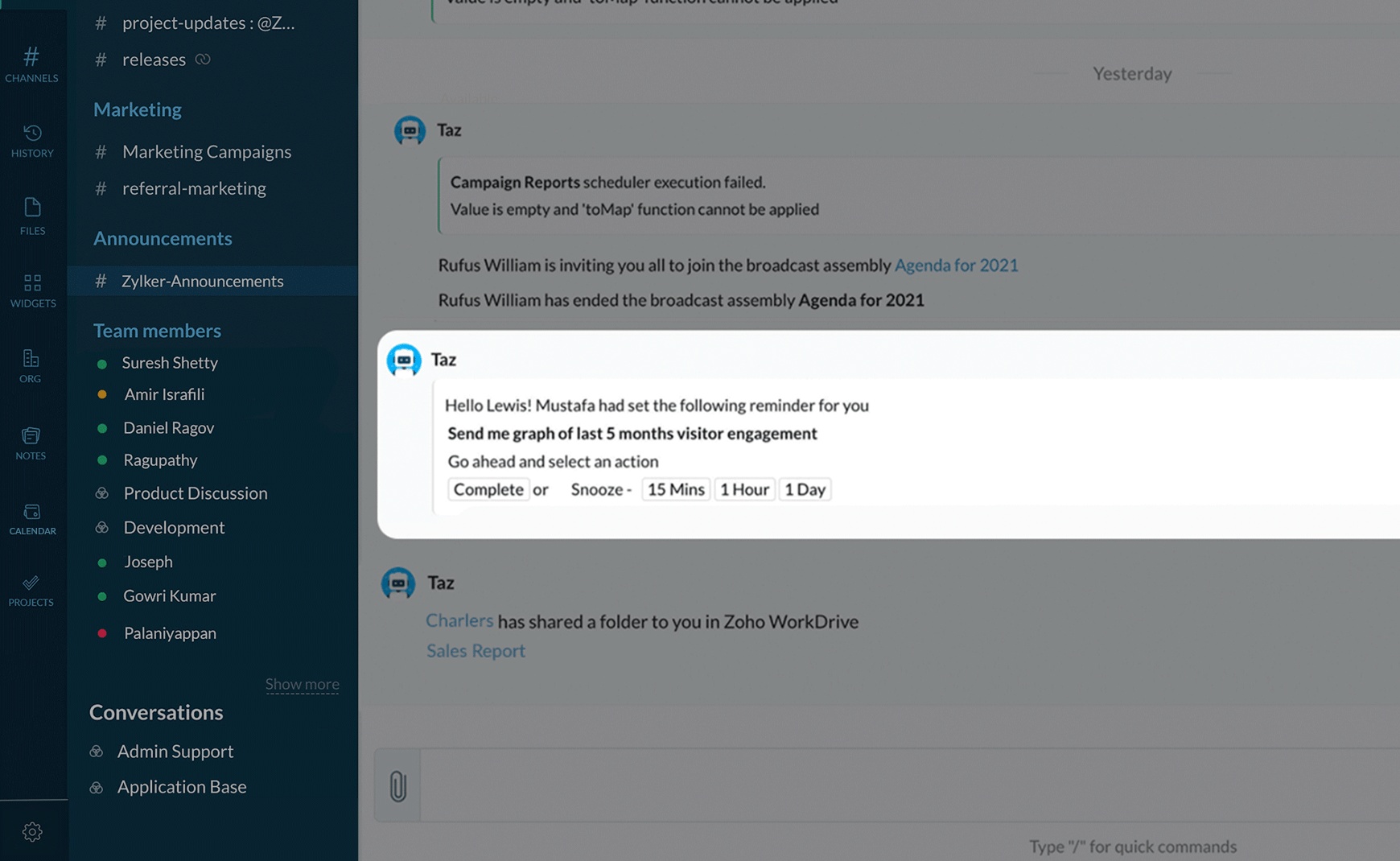Open chat with Daniel Ragov
Screen dimensions: 1400x861
click(x=169, y=428)
